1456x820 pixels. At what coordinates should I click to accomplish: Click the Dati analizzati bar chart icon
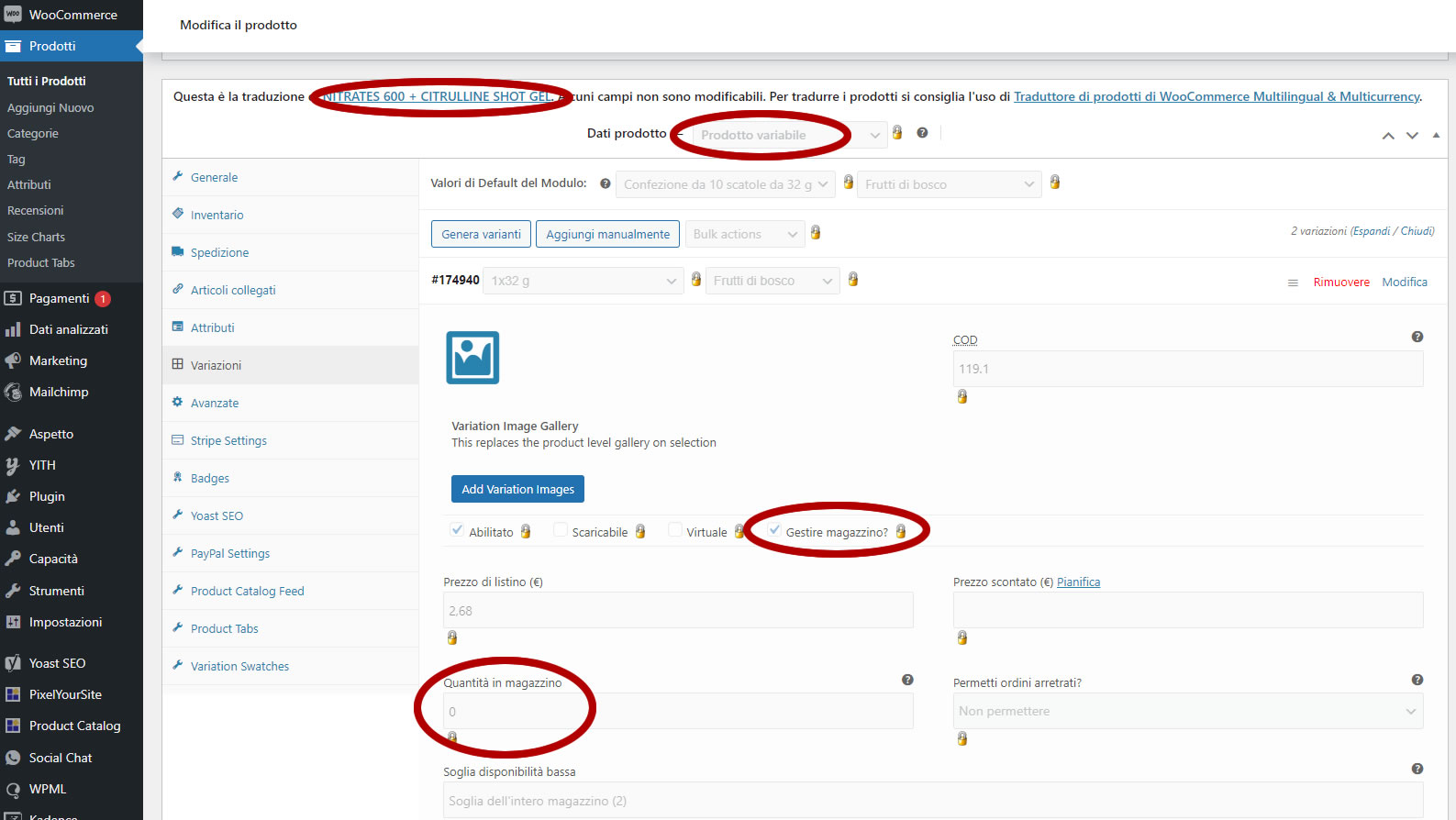(x=13, y=329)
